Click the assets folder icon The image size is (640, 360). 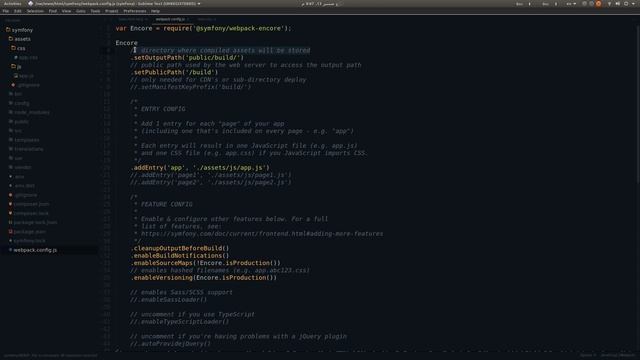11,39
